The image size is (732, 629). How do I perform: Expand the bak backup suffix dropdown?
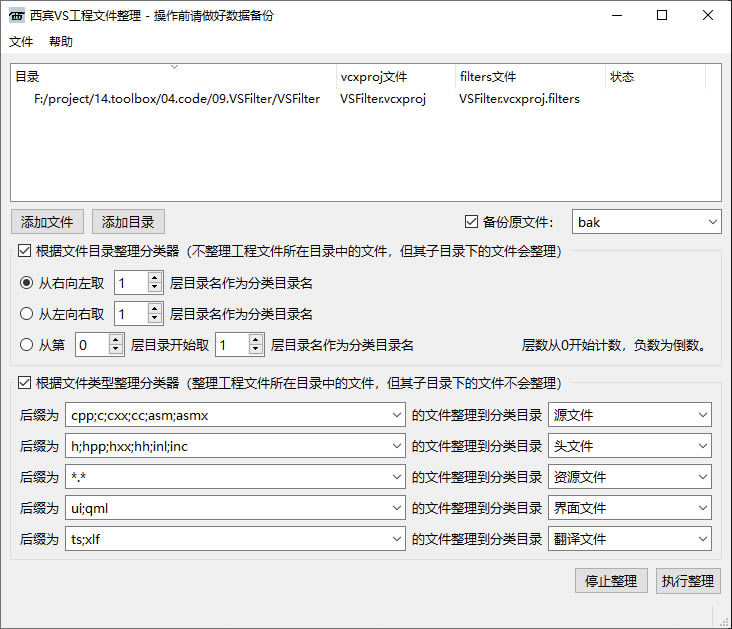point(712,222)
